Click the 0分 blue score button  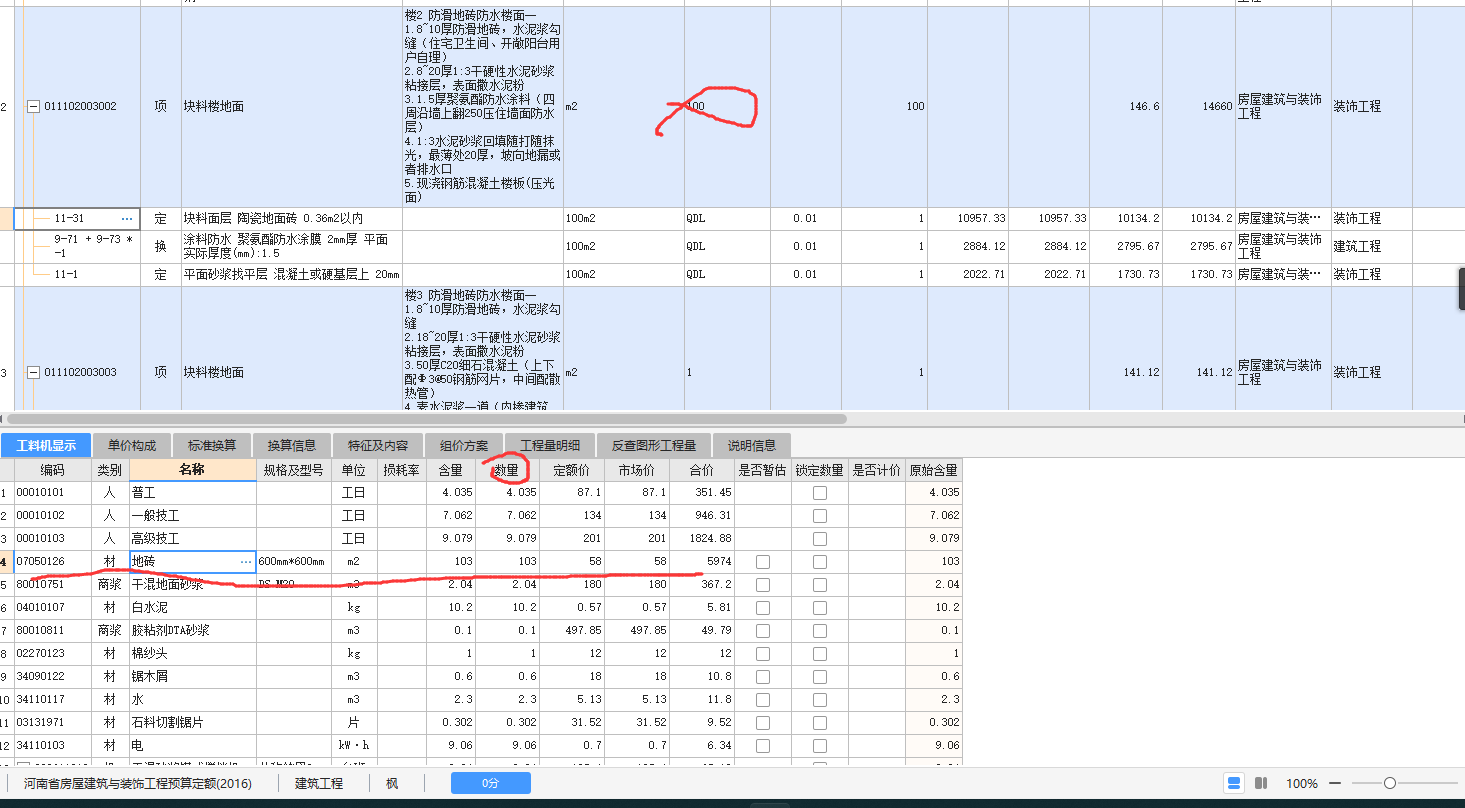click(491, 783)
